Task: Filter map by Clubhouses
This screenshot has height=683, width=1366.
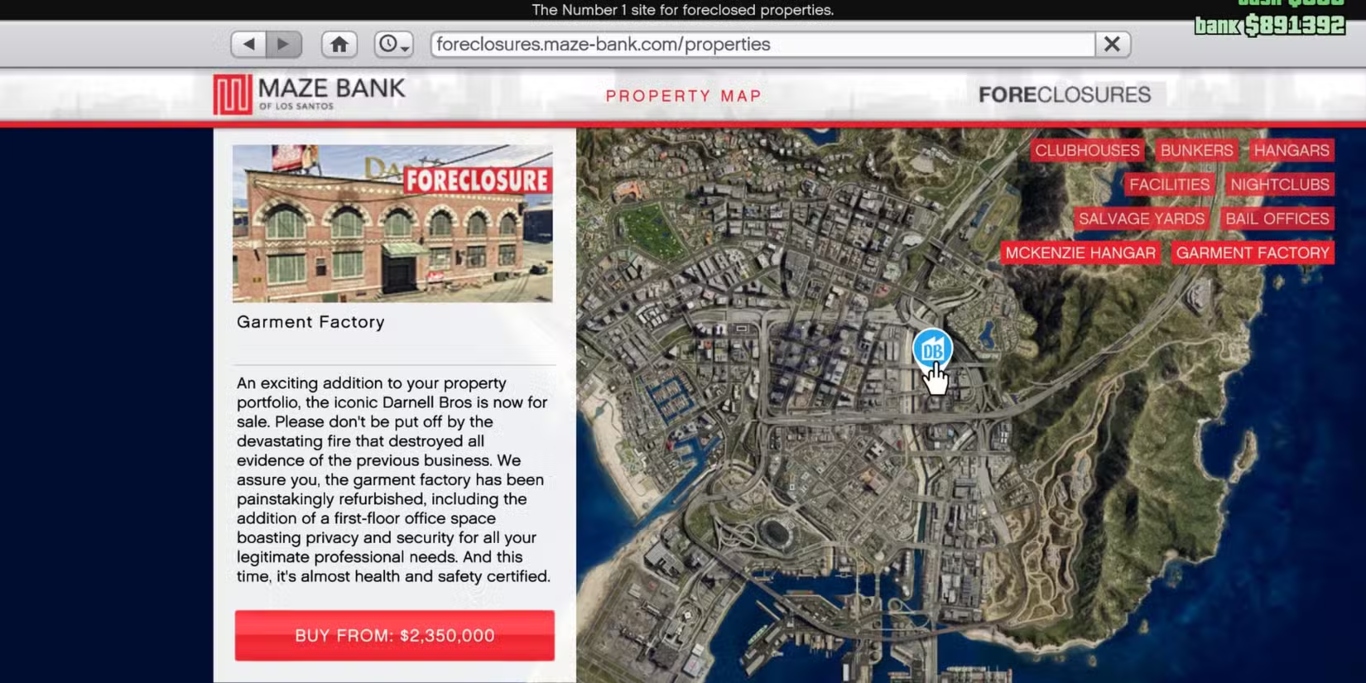Action: click(1087, 150)
